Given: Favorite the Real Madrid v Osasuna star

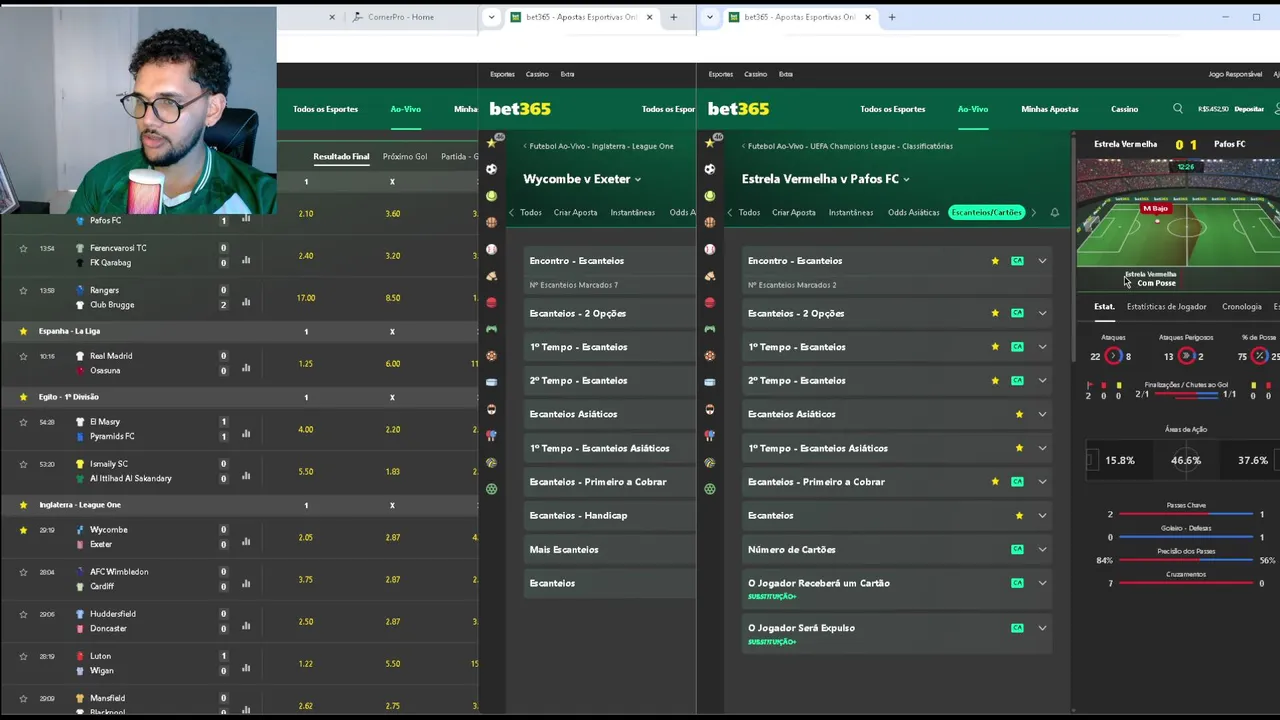Looking at the screenshot, I should tap(23, 356).
